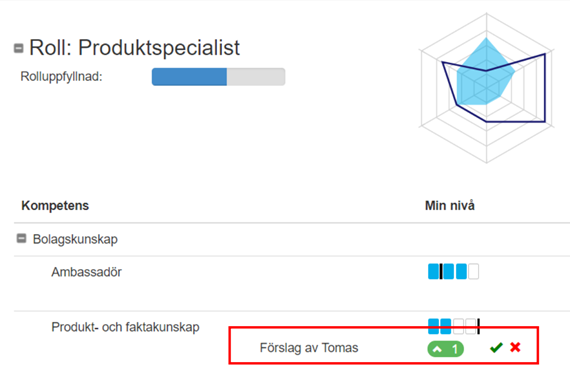Open the radar competence chart
Image resolution: width=570 pixels, height=374 pixels.
487,88
